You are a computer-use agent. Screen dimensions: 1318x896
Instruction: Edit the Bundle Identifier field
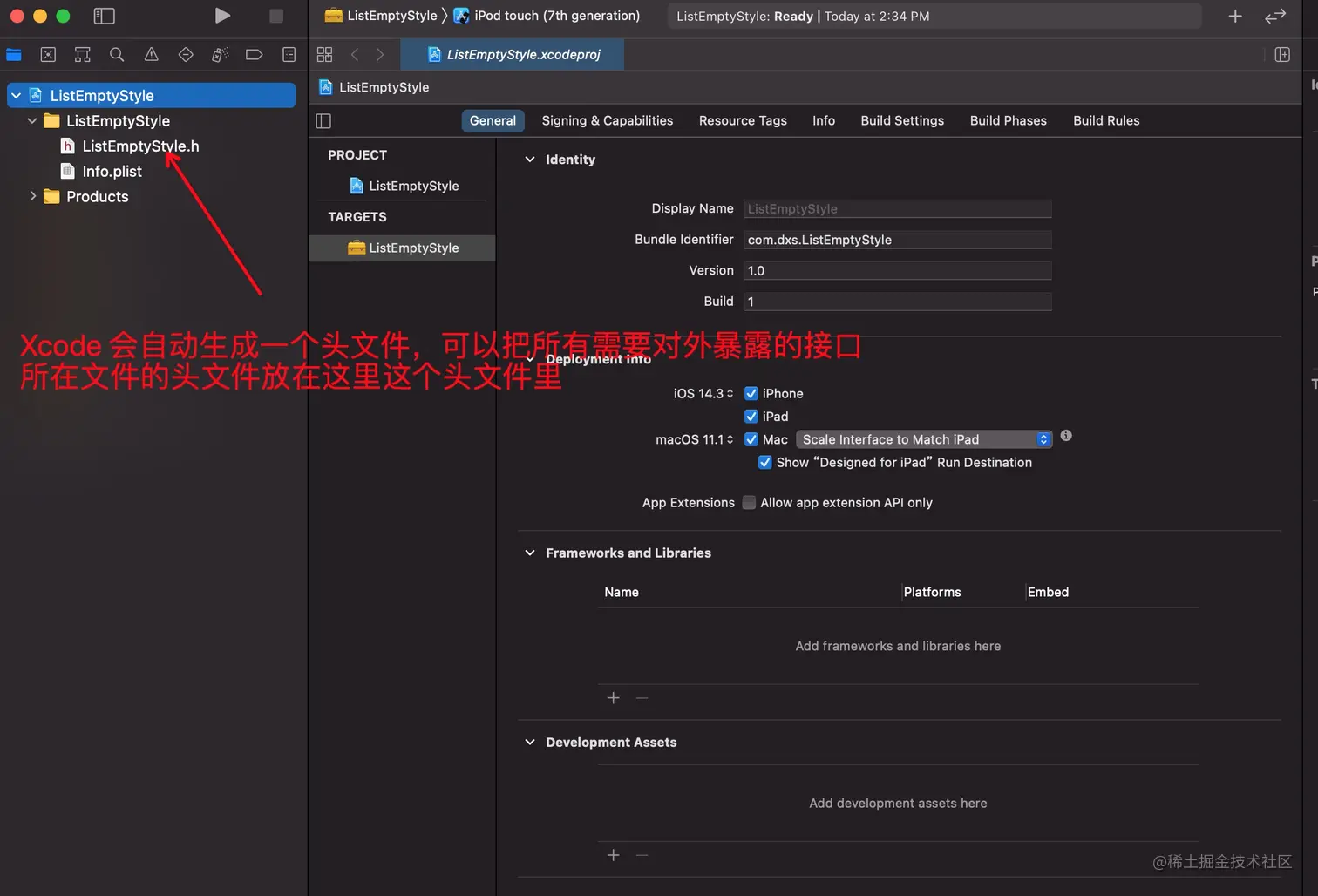click(898, 240)
